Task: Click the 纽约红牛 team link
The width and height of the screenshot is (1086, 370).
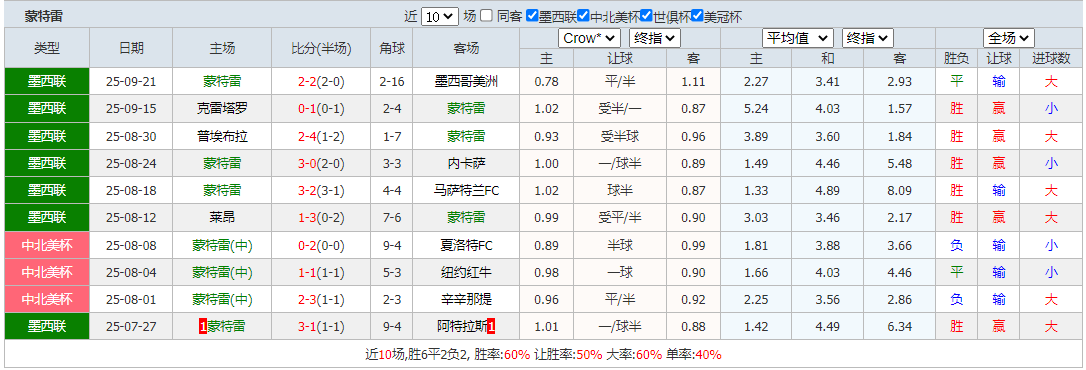Action: (x=466, y=272)
